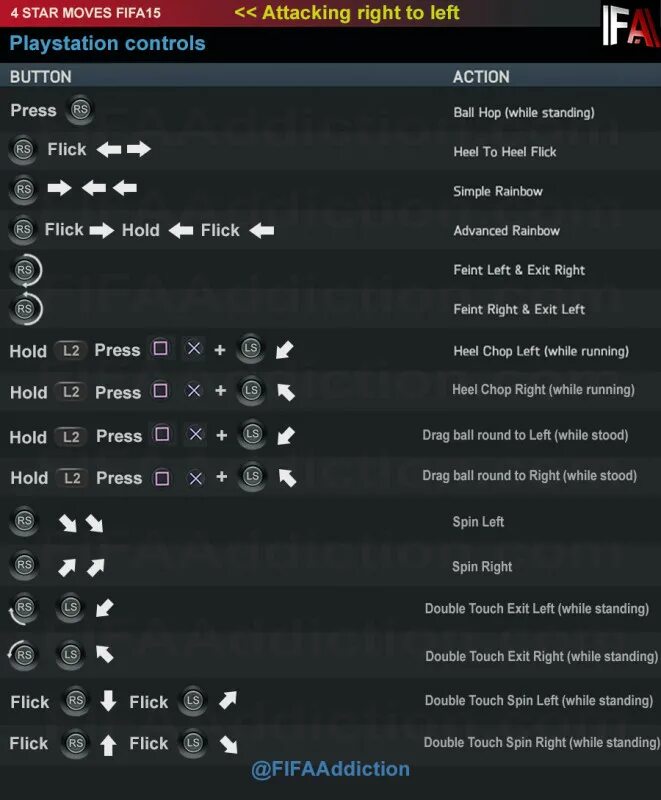Click the X button icon in Drag ball round to Left row

(195, 435)
